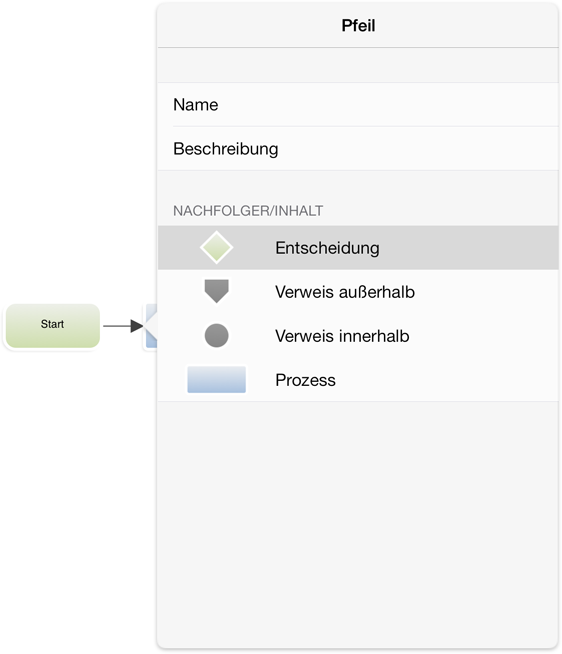Click the partially hidden blue shape behind popover
Image resolution: width=562 pixels, height=654 pixels.
(151, 326)
